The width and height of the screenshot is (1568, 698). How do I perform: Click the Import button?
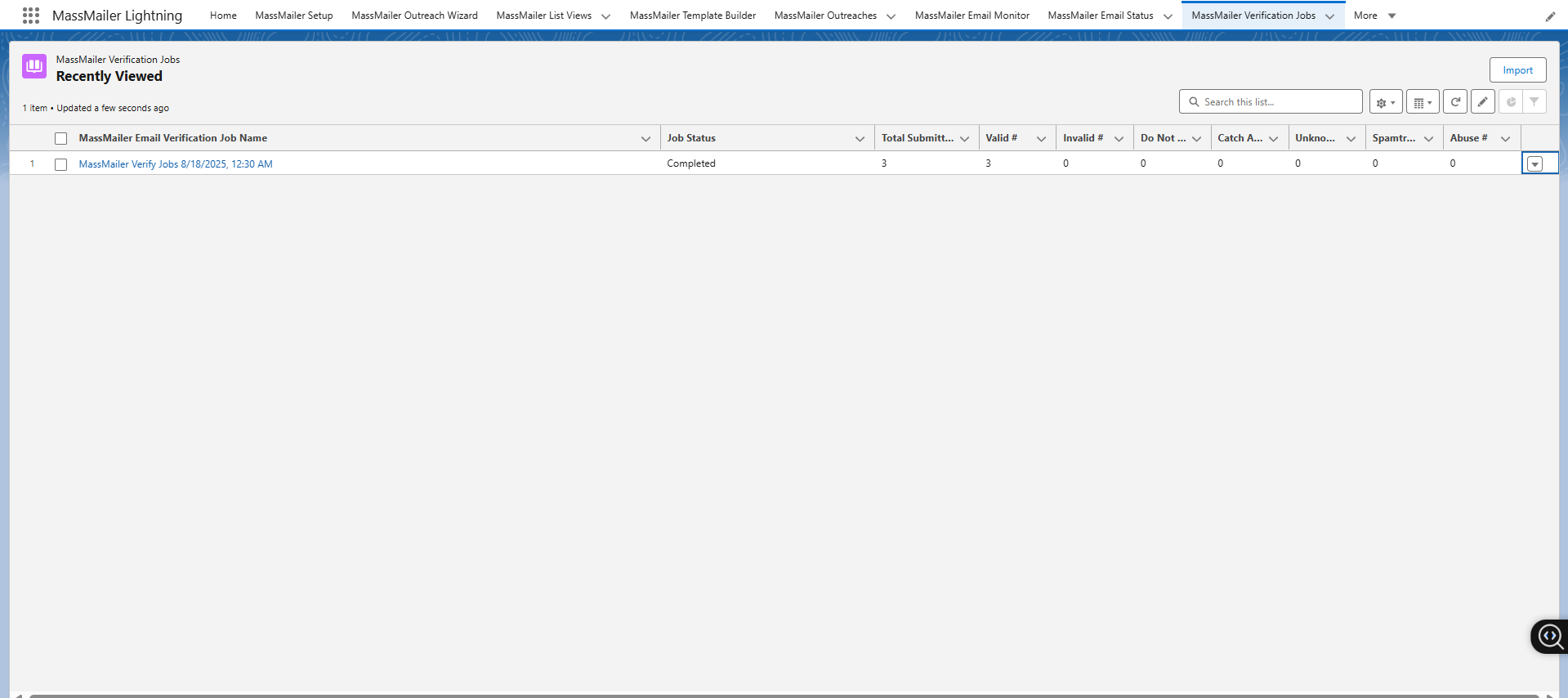pyautogui.click(x=1517, y=70)
